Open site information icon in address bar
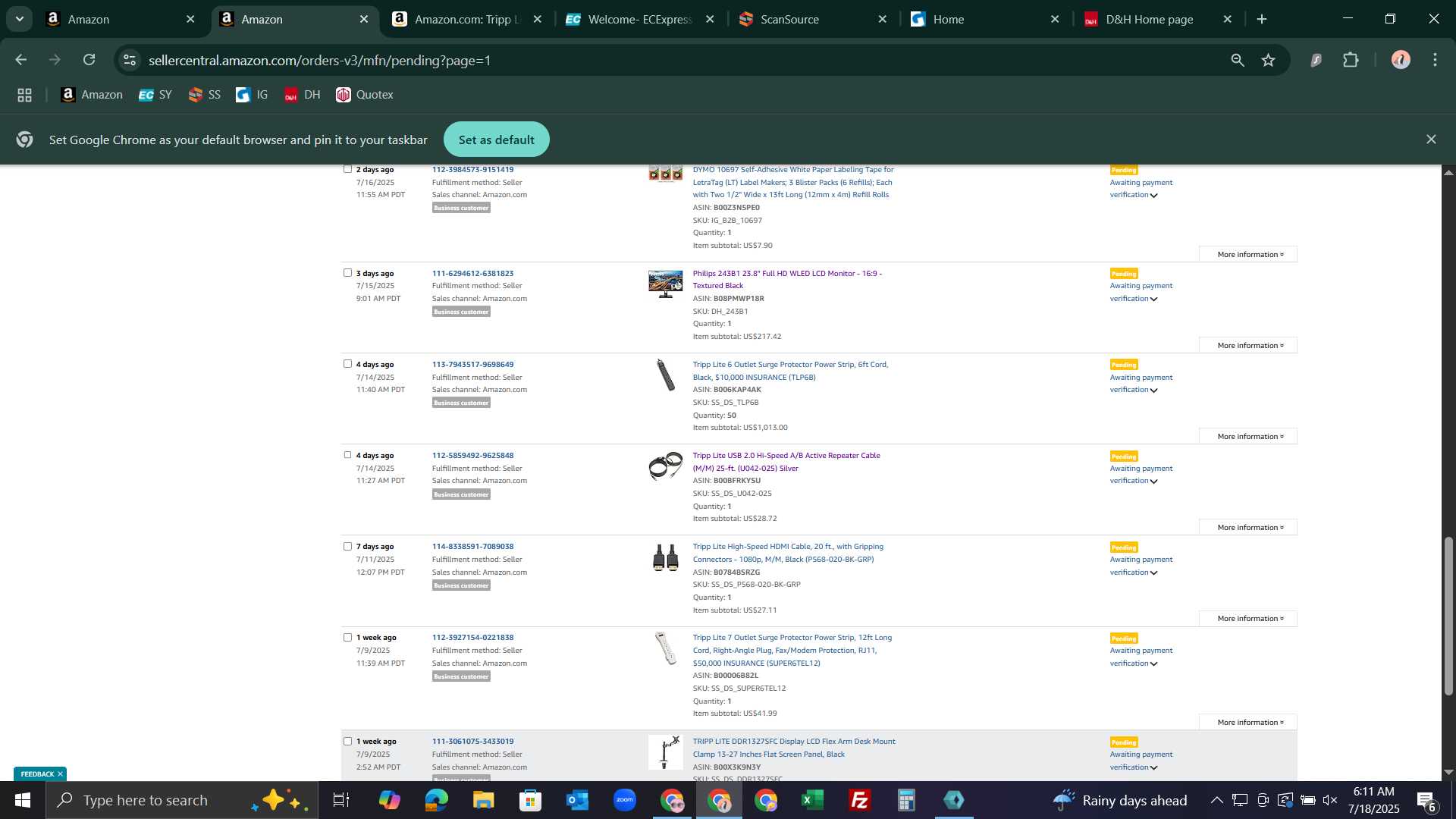Image resolution: width=1456 pixels, height=819 pixels. coord(130,60)
